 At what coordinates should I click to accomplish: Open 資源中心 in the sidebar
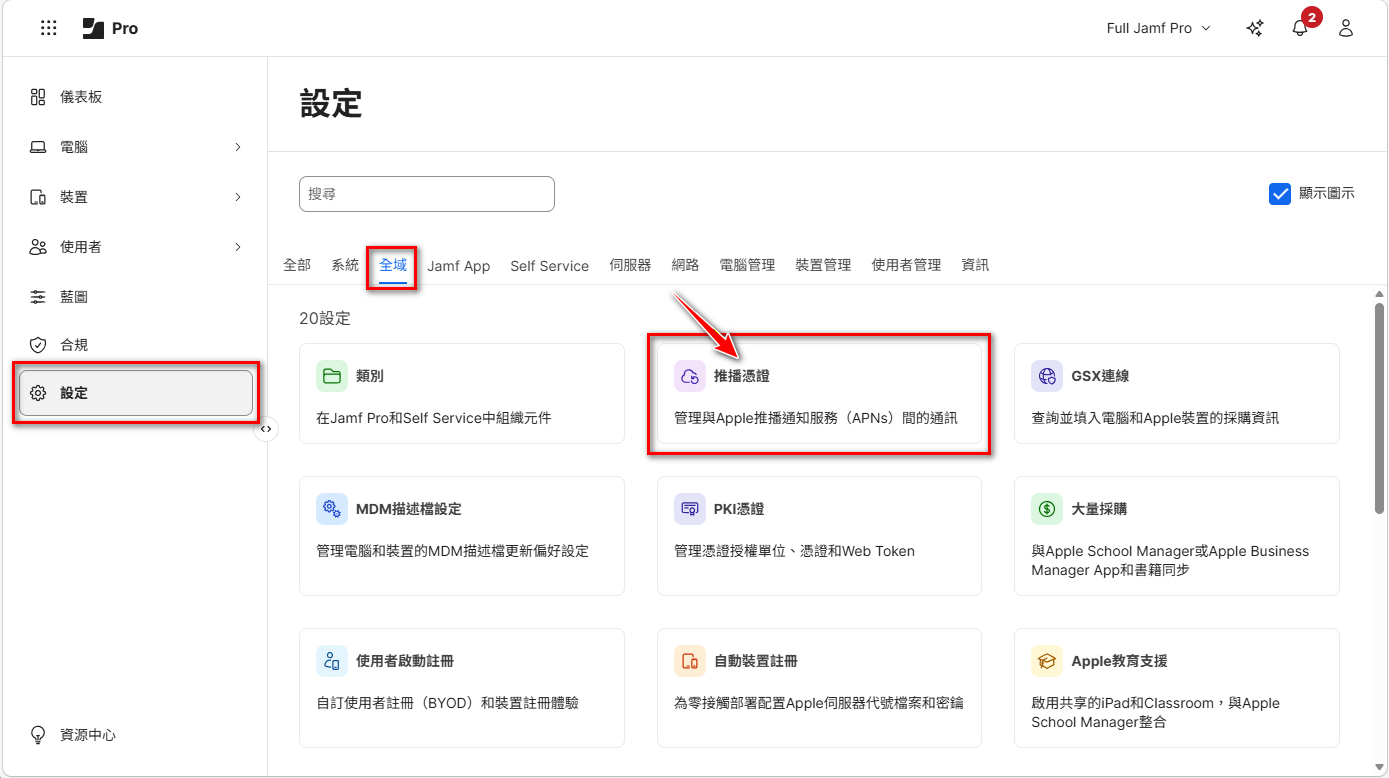(x=88, y=735)
